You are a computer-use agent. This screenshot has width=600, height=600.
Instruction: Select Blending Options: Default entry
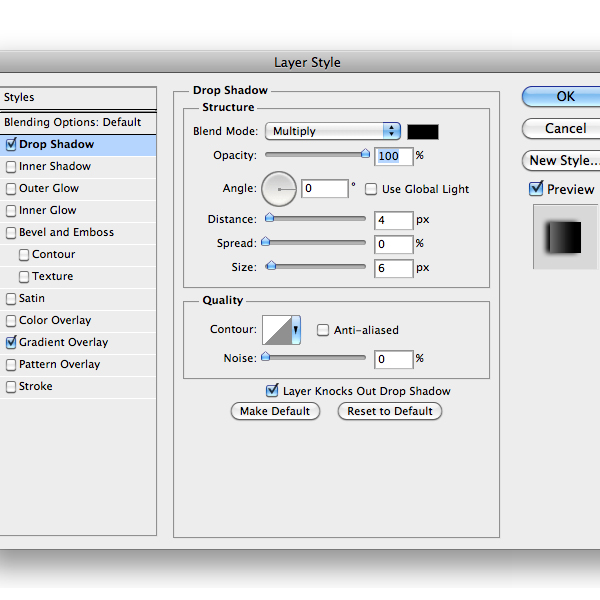(78, 123)
